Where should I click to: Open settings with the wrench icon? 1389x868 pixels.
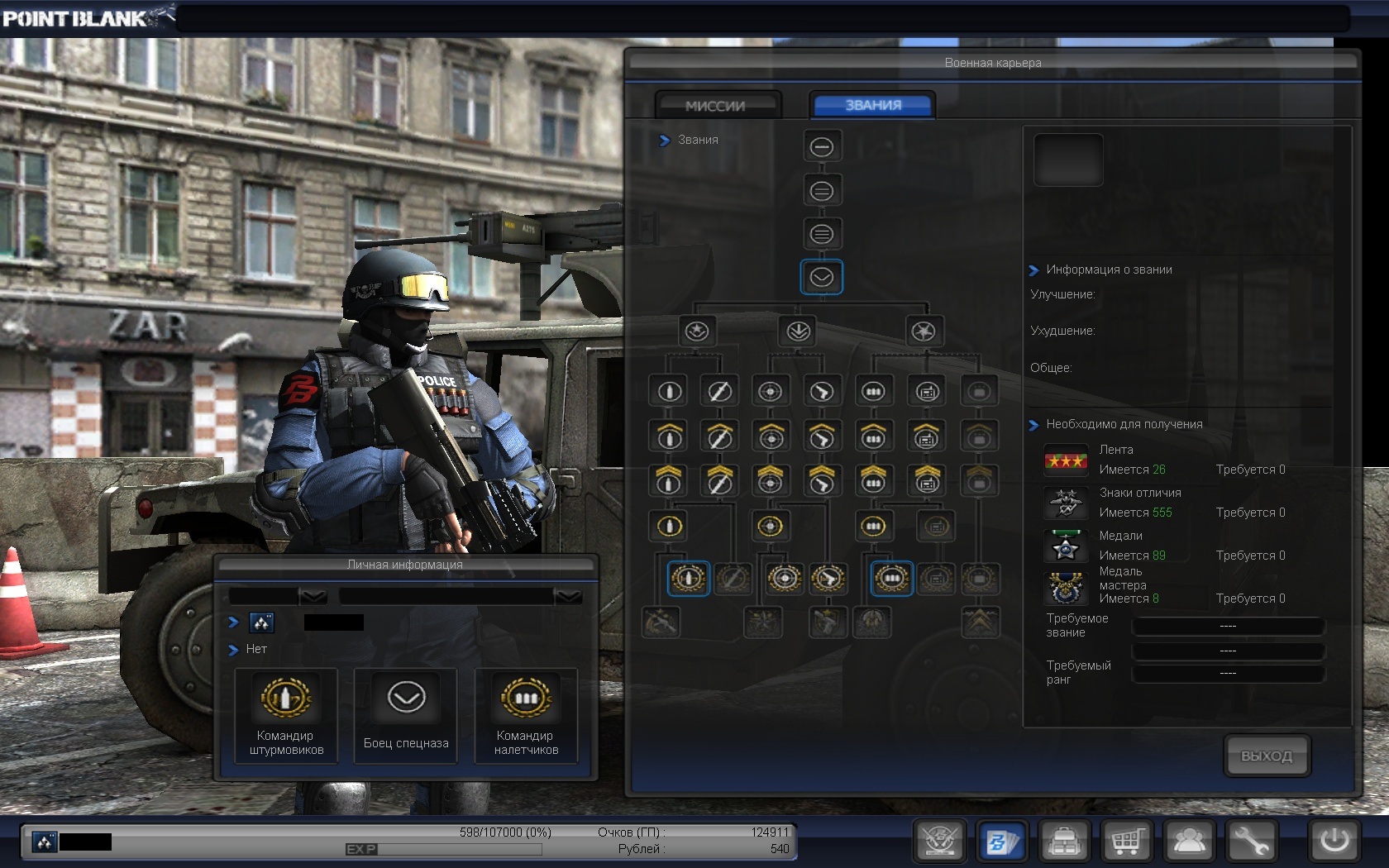click(x=1251, y=842)
